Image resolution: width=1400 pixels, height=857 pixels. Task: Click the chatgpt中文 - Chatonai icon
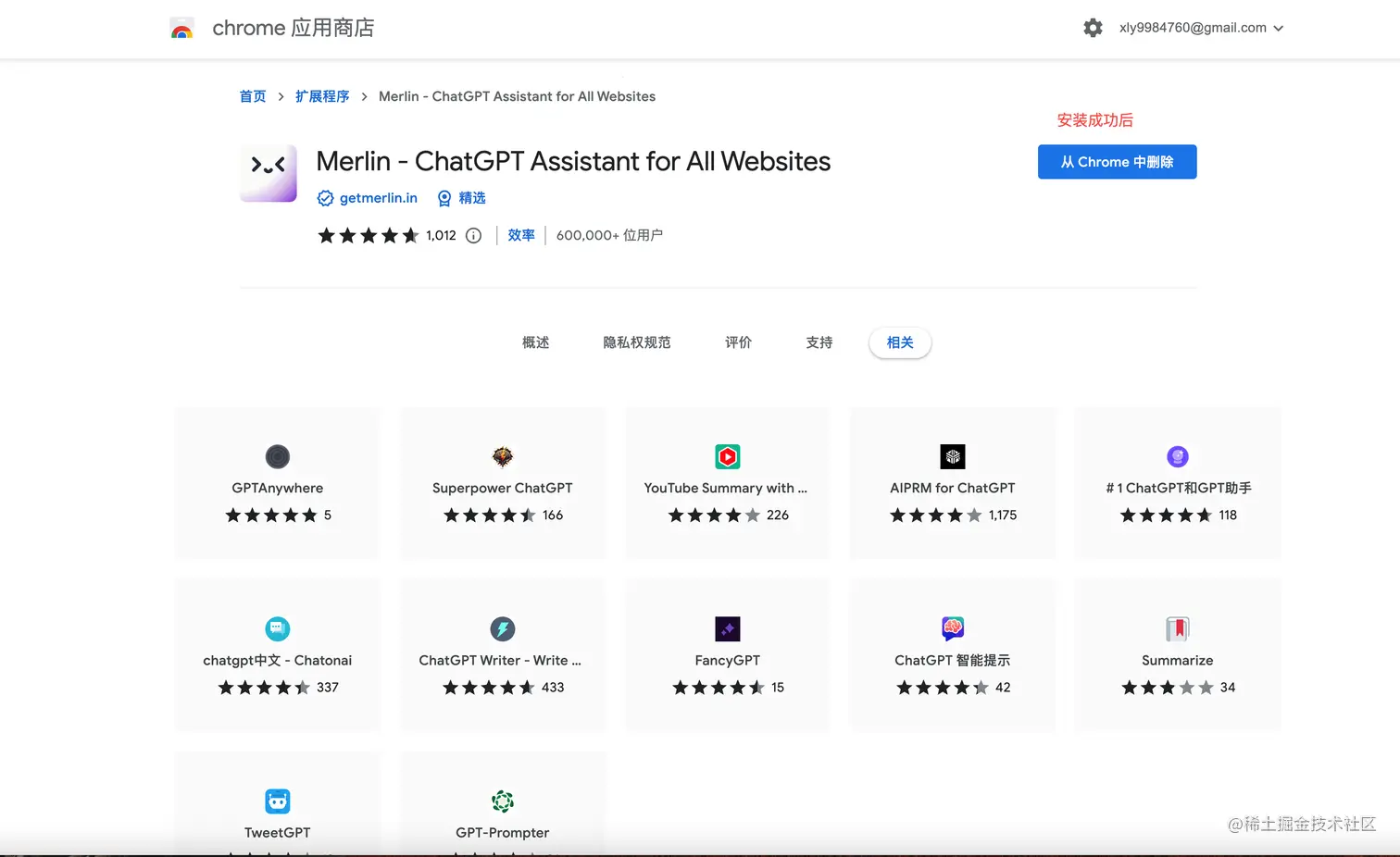click(278, 628)
